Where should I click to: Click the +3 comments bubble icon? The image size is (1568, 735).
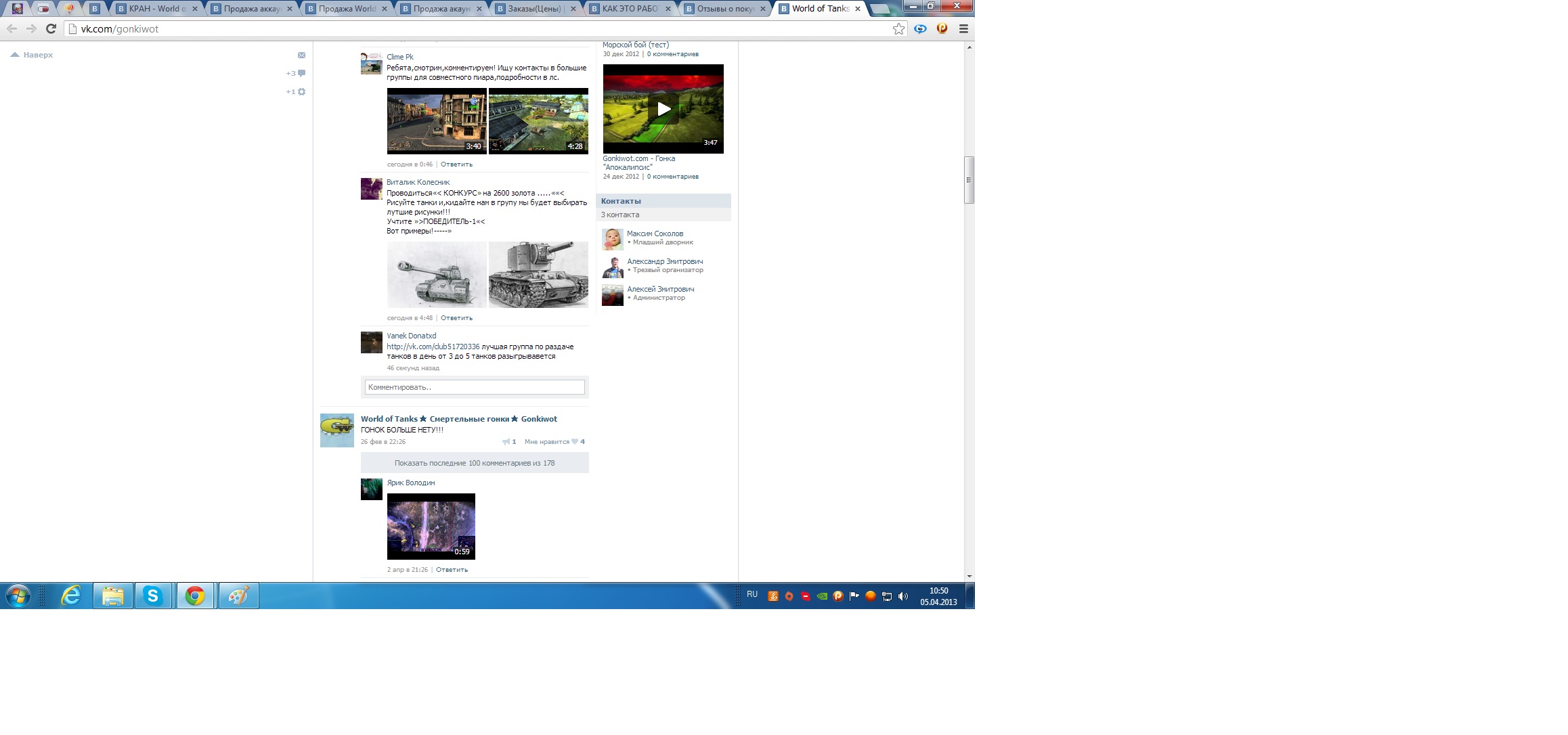click(x=301, y=73)
